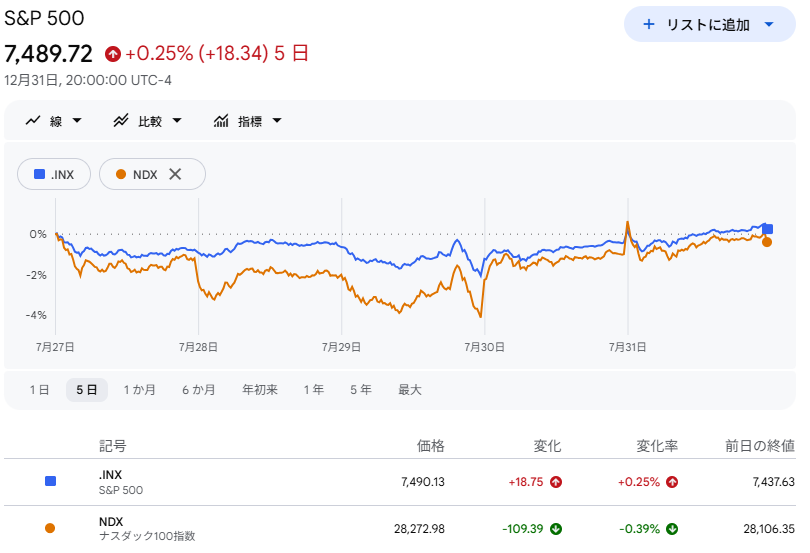The image size is (810, 553).
Task: Expand the 比較 dropdown arrow
Action: 177,120
